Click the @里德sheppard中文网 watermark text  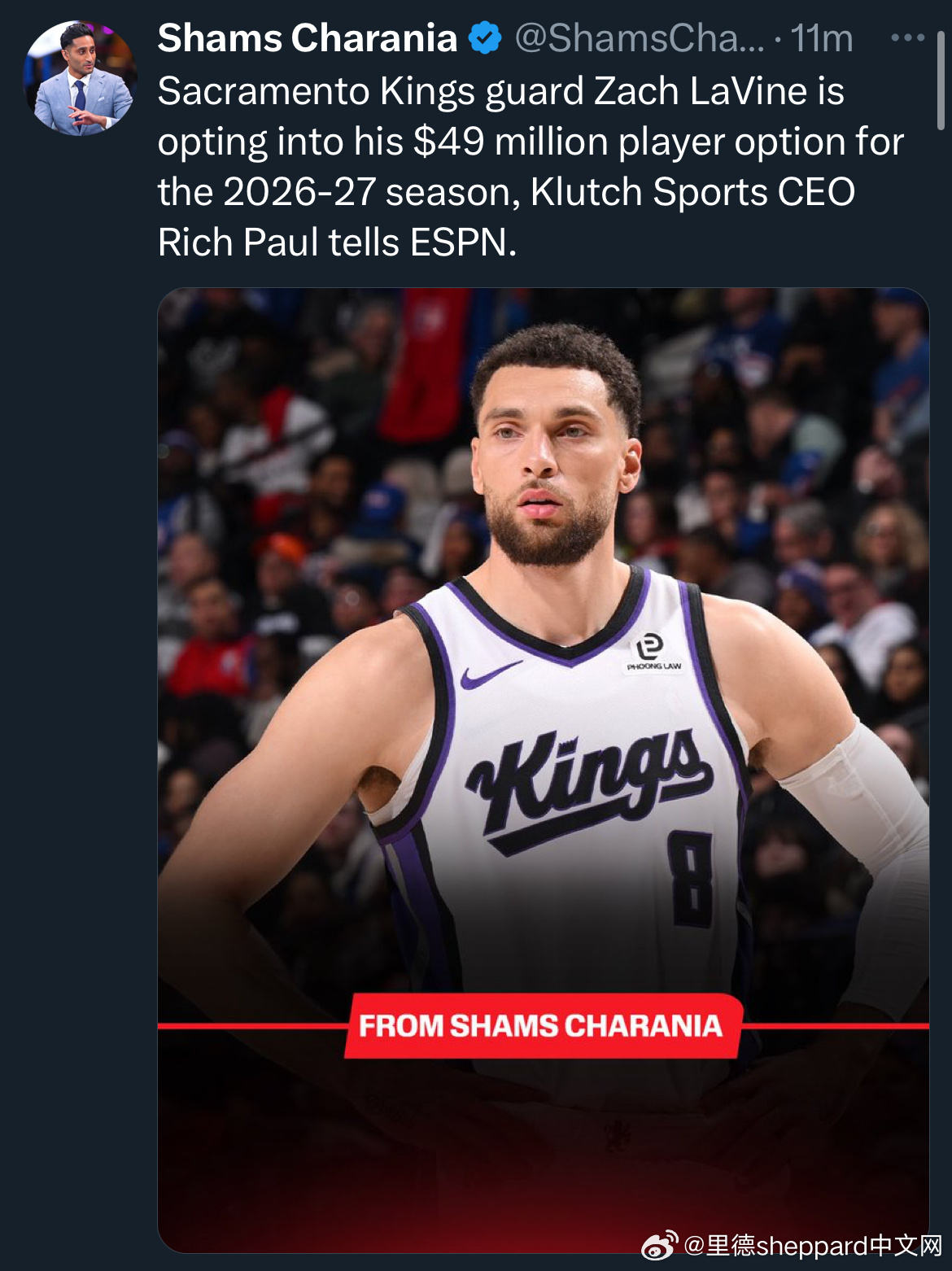(813, 1246)
